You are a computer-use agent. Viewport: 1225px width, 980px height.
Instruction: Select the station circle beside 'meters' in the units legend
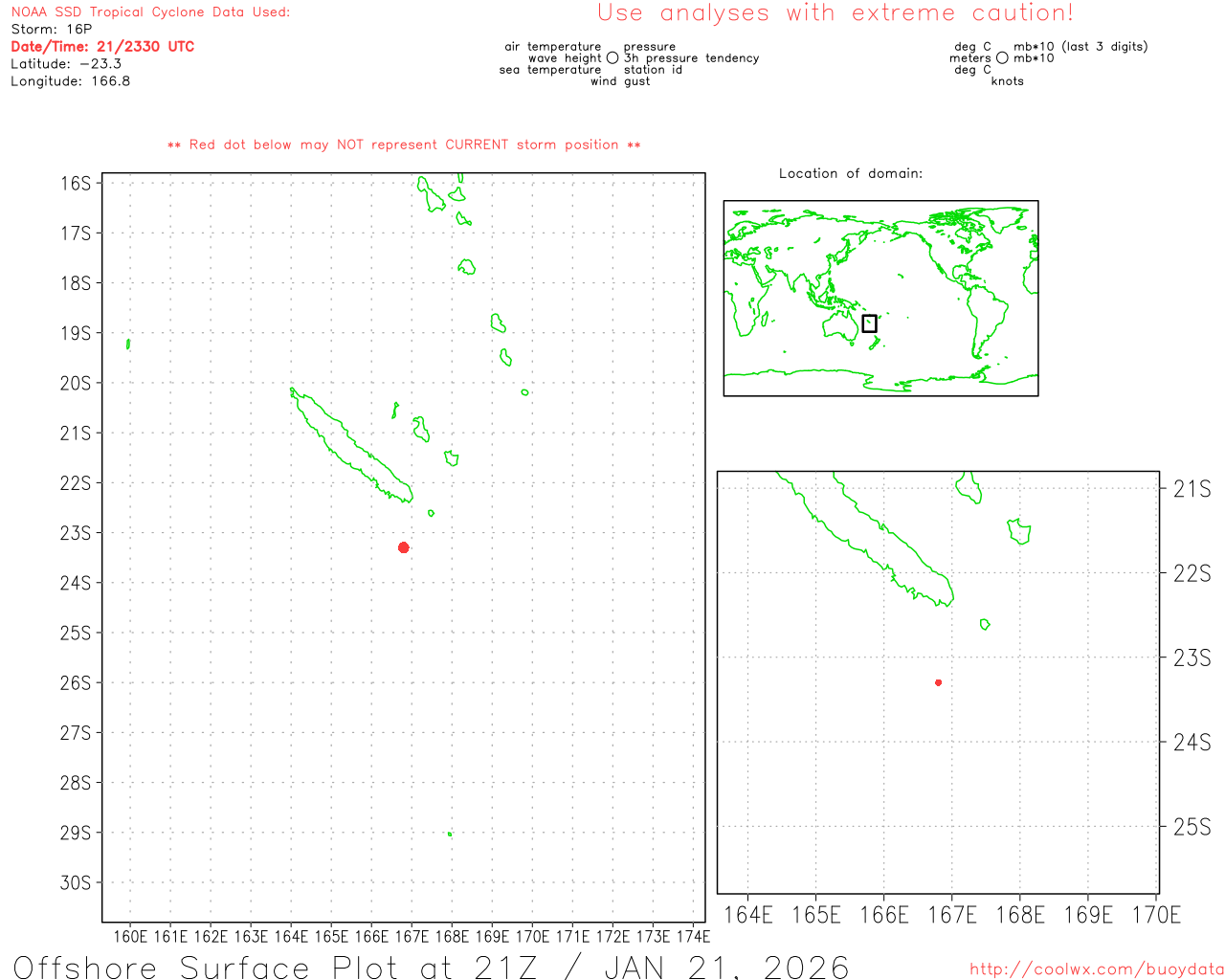(x=1002, y=57)
